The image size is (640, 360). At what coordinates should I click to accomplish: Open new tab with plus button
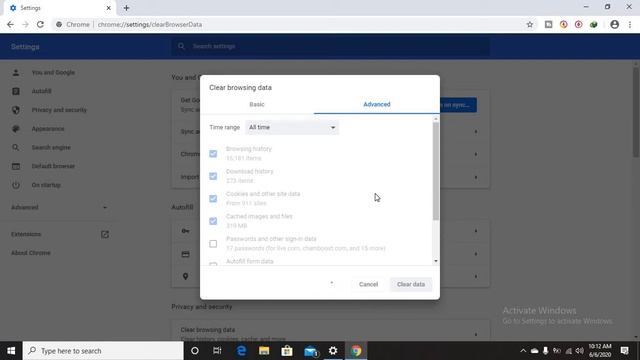point(126,8)
